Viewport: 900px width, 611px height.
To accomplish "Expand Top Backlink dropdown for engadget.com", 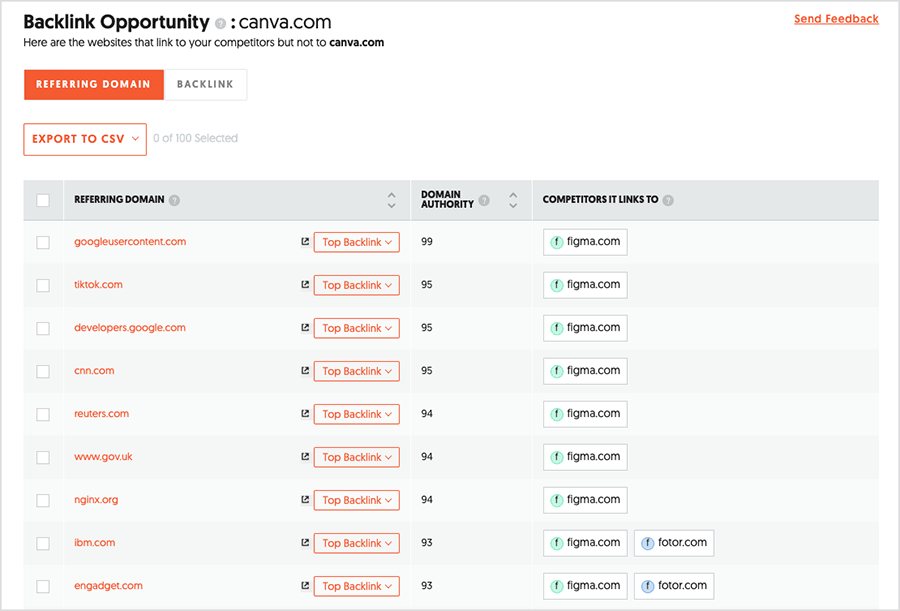I will point(356,586).
